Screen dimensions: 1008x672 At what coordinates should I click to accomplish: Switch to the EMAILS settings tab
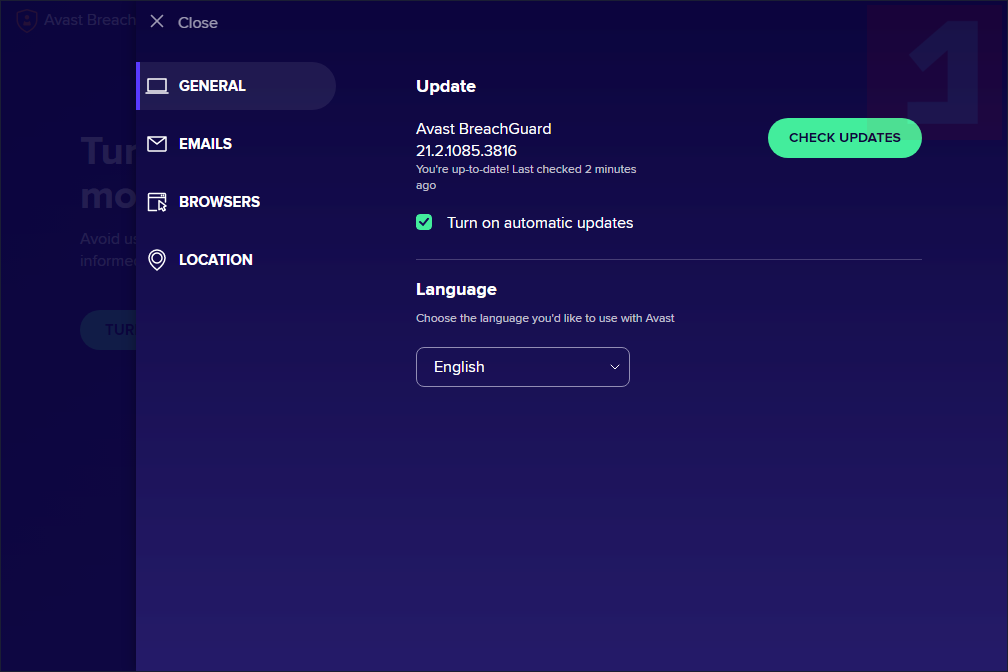(x=206, y=144)
